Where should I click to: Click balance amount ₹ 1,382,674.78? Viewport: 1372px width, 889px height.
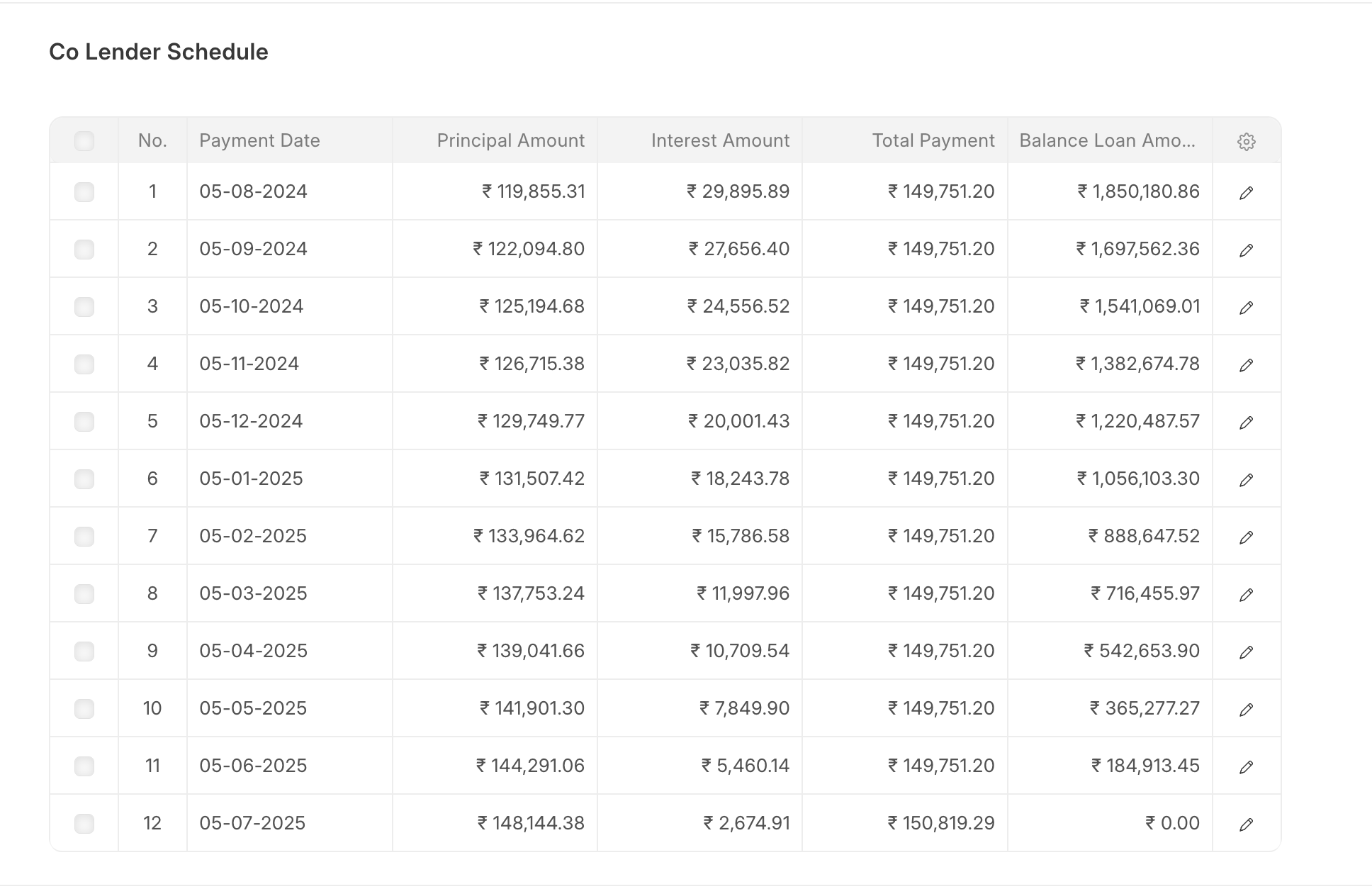click(x=1137, y=364)
